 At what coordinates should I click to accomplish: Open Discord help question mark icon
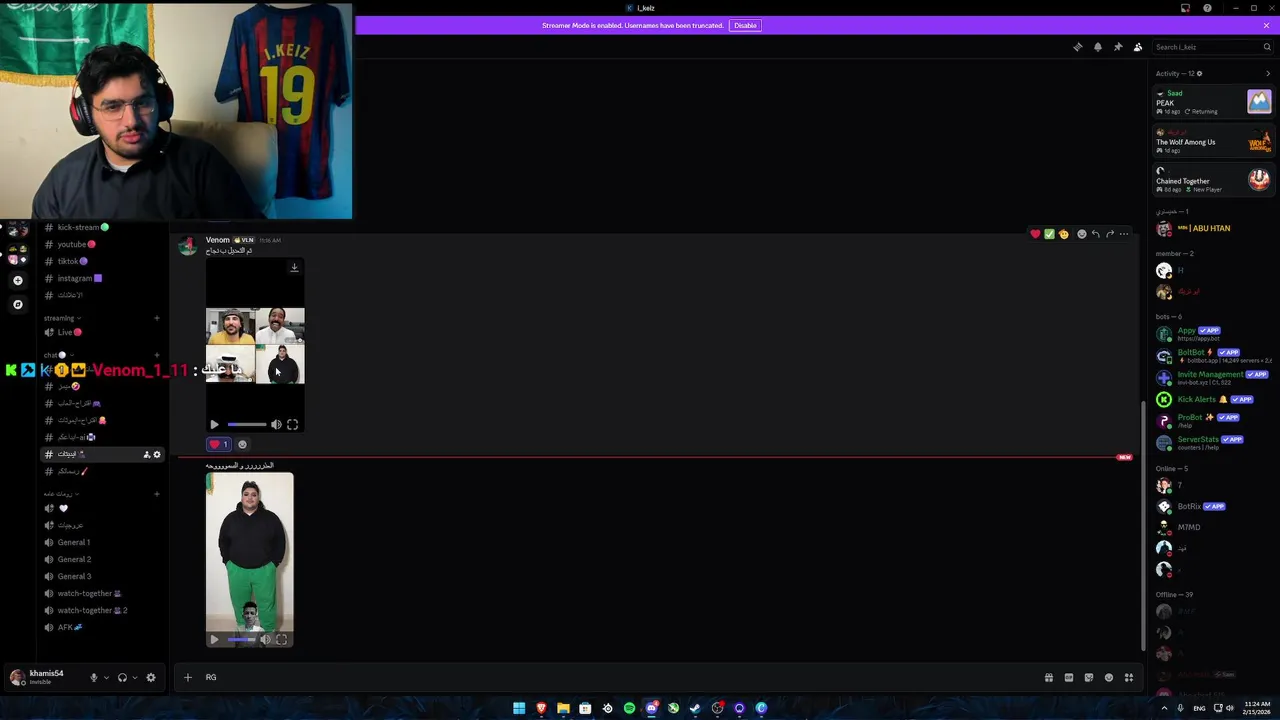point(1207,8)
